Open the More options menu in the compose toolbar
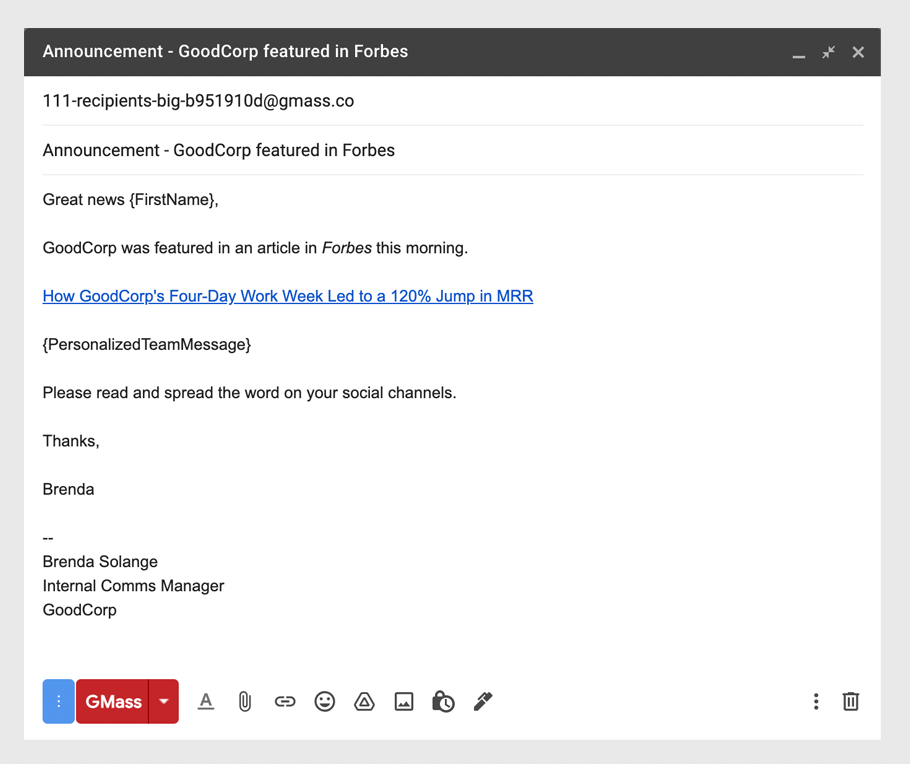This screenshot has width=910, height=764. [816, 701]
